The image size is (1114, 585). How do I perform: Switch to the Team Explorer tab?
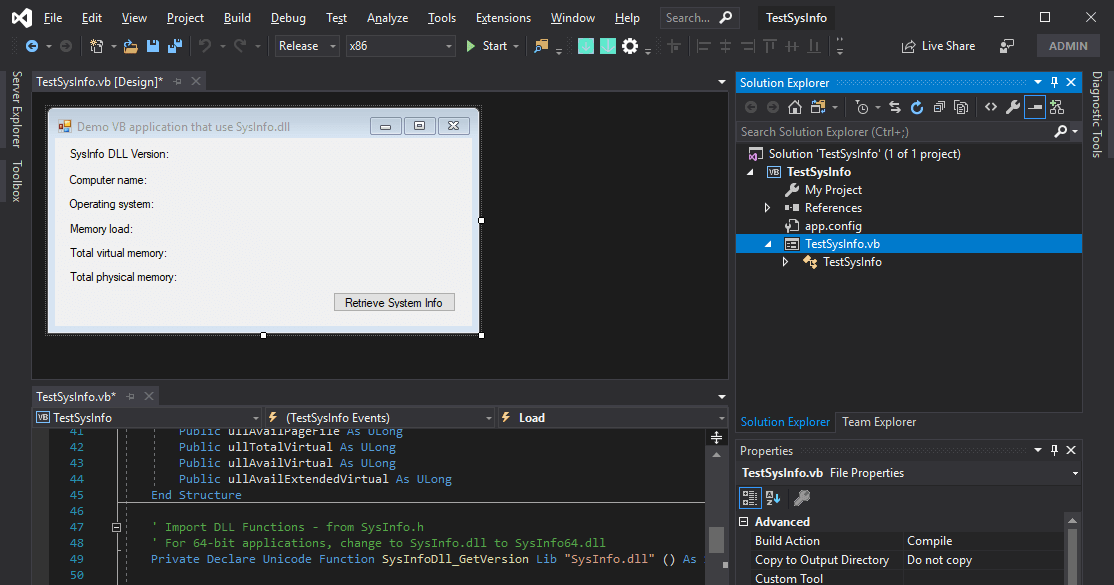click(879, 421)
